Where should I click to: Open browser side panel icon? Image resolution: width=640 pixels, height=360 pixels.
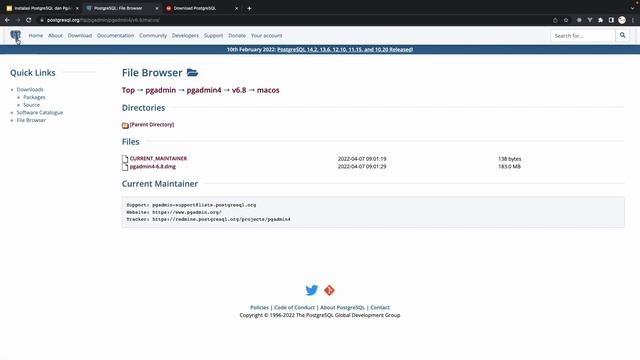pyautogui.click(x=611, y=20)
